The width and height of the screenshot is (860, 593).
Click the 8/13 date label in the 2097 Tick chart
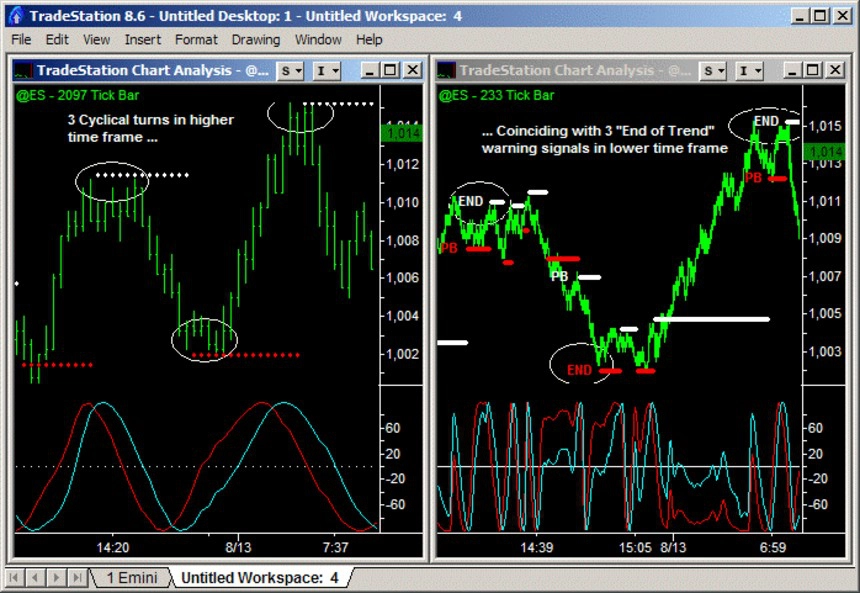point(238,547)
